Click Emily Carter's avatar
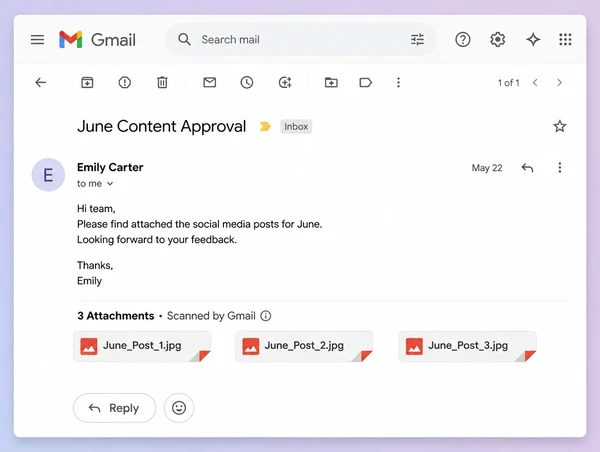 pyautogui.click(x=48, y=175)
